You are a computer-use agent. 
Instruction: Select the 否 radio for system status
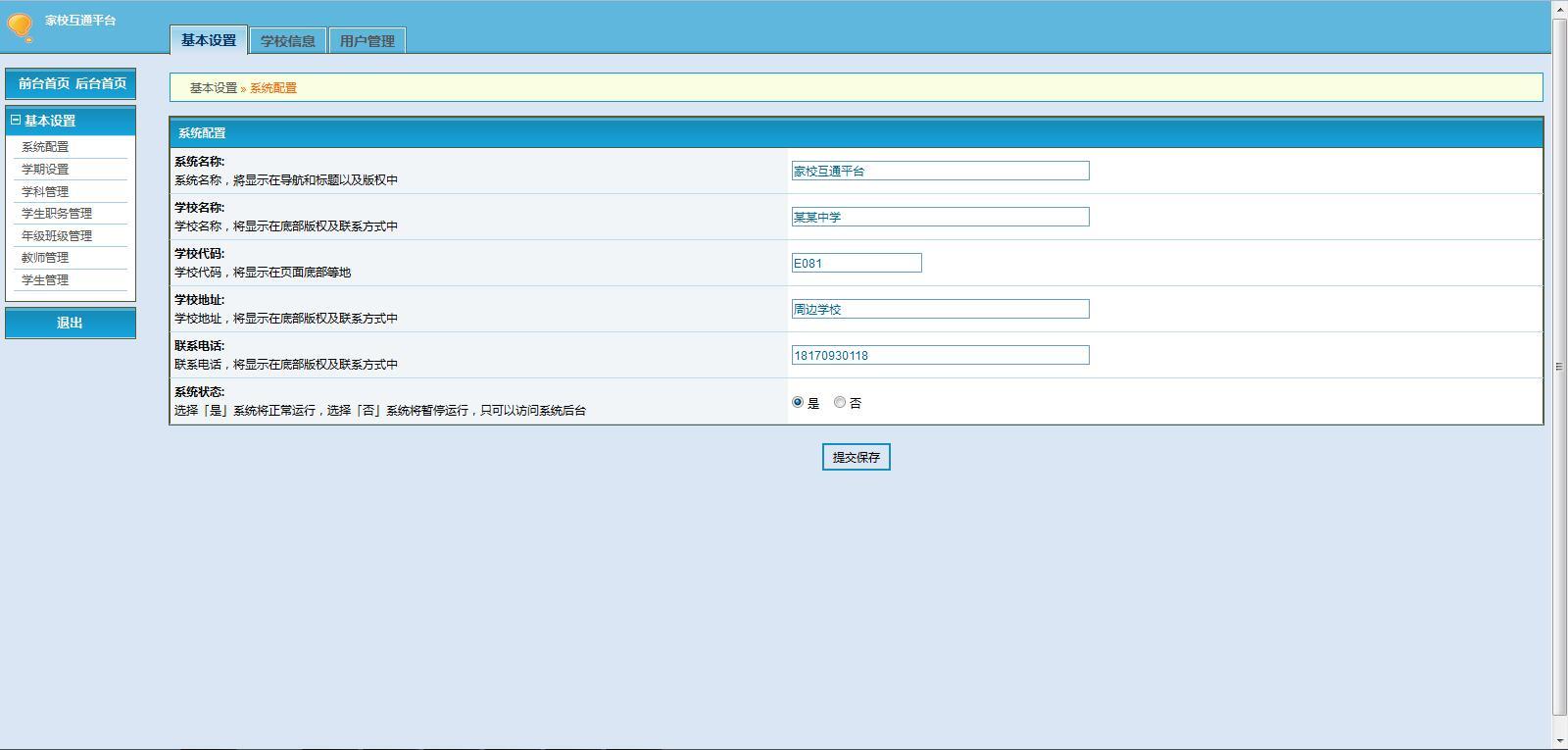click(x=840, y=402)
